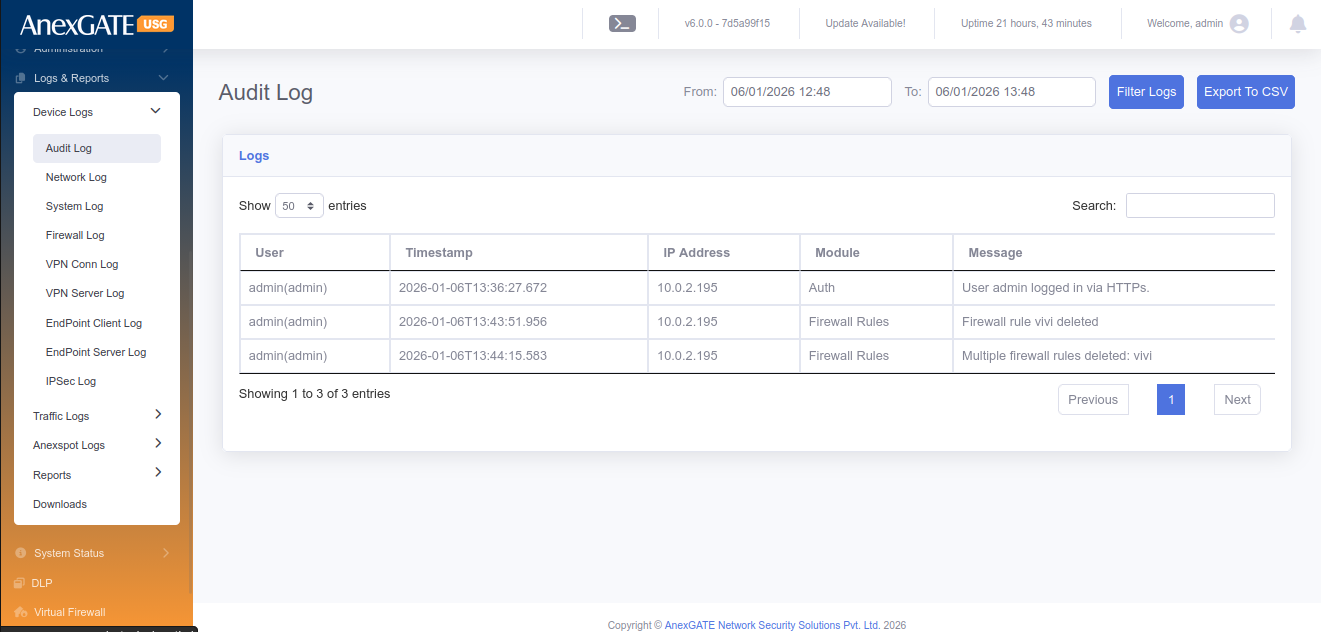The width and height of the screenshot is (1321, 632).
Task: Select the DLP sidebar icon
Action: 20,583
